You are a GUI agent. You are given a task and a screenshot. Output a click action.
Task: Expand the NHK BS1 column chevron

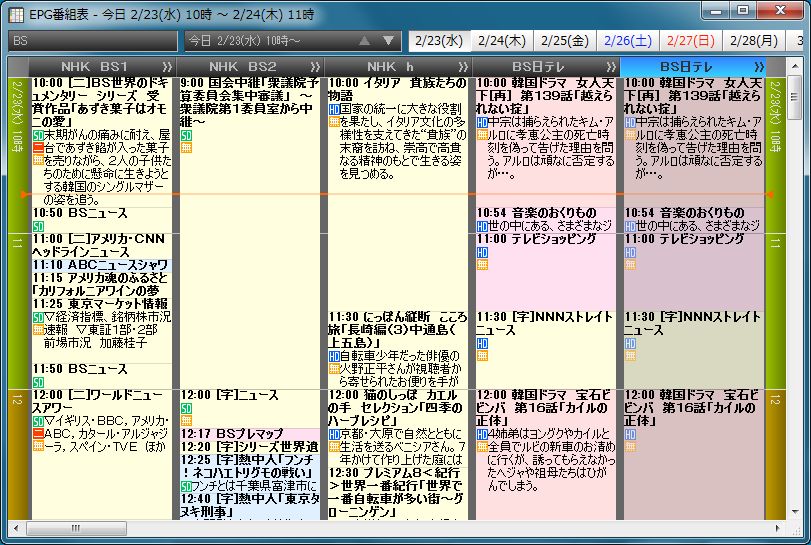(167, 67)
